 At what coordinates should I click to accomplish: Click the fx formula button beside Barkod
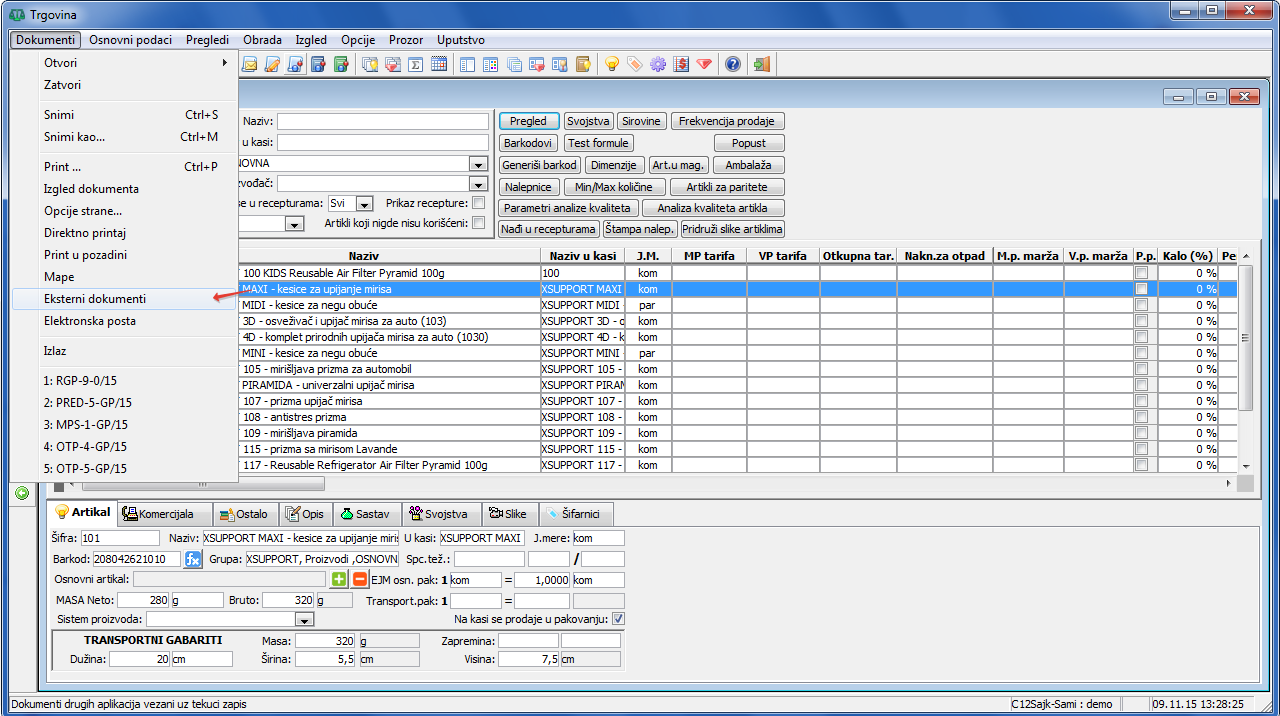click(x=194, y=559)
